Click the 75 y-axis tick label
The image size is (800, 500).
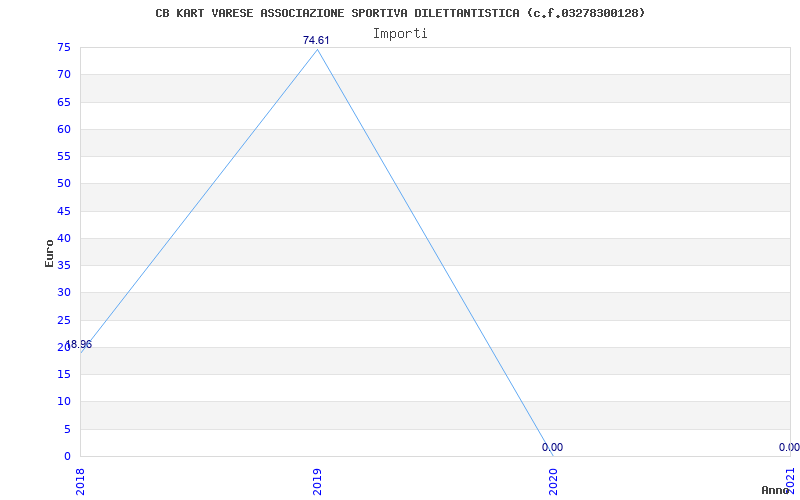click(x=64, y=47)
